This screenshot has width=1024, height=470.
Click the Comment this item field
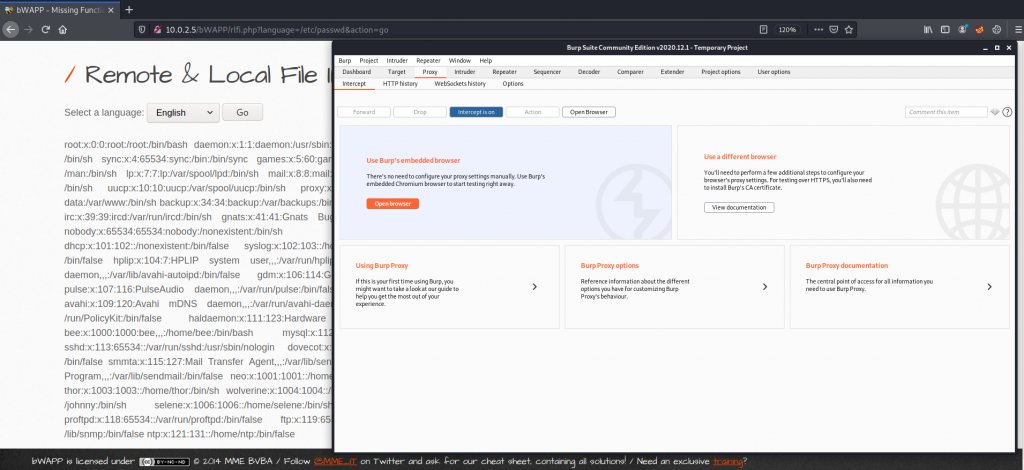tap(945, 112)
